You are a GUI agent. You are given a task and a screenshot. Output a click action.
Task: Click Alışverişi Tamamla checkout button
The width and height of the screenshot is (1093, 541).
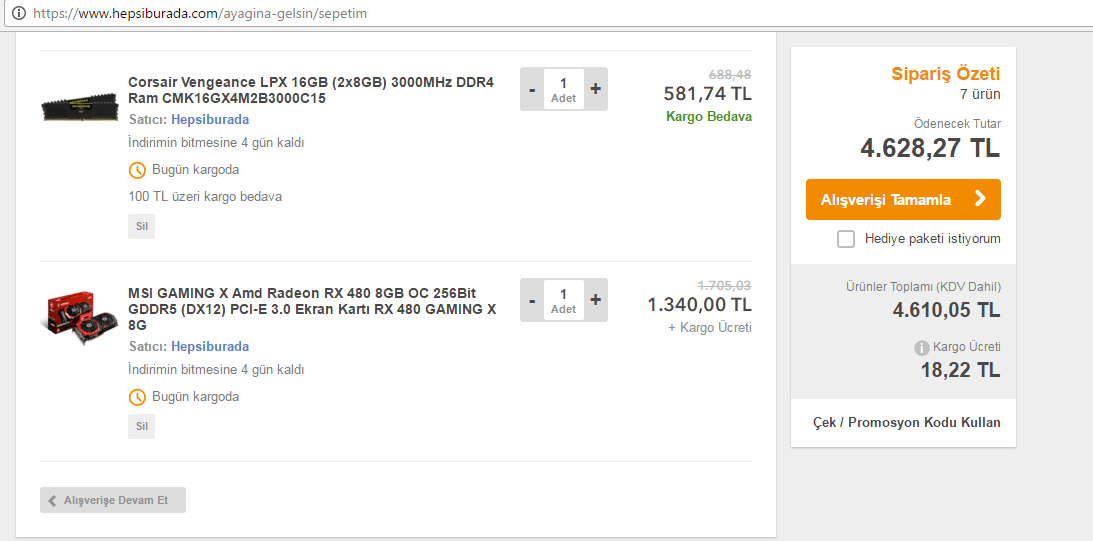903,199
